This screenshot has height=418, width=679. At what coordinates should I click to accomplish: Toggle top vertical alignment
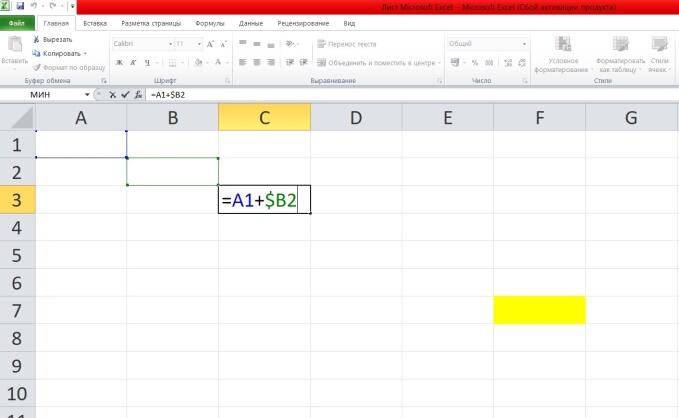coord(243,44)
